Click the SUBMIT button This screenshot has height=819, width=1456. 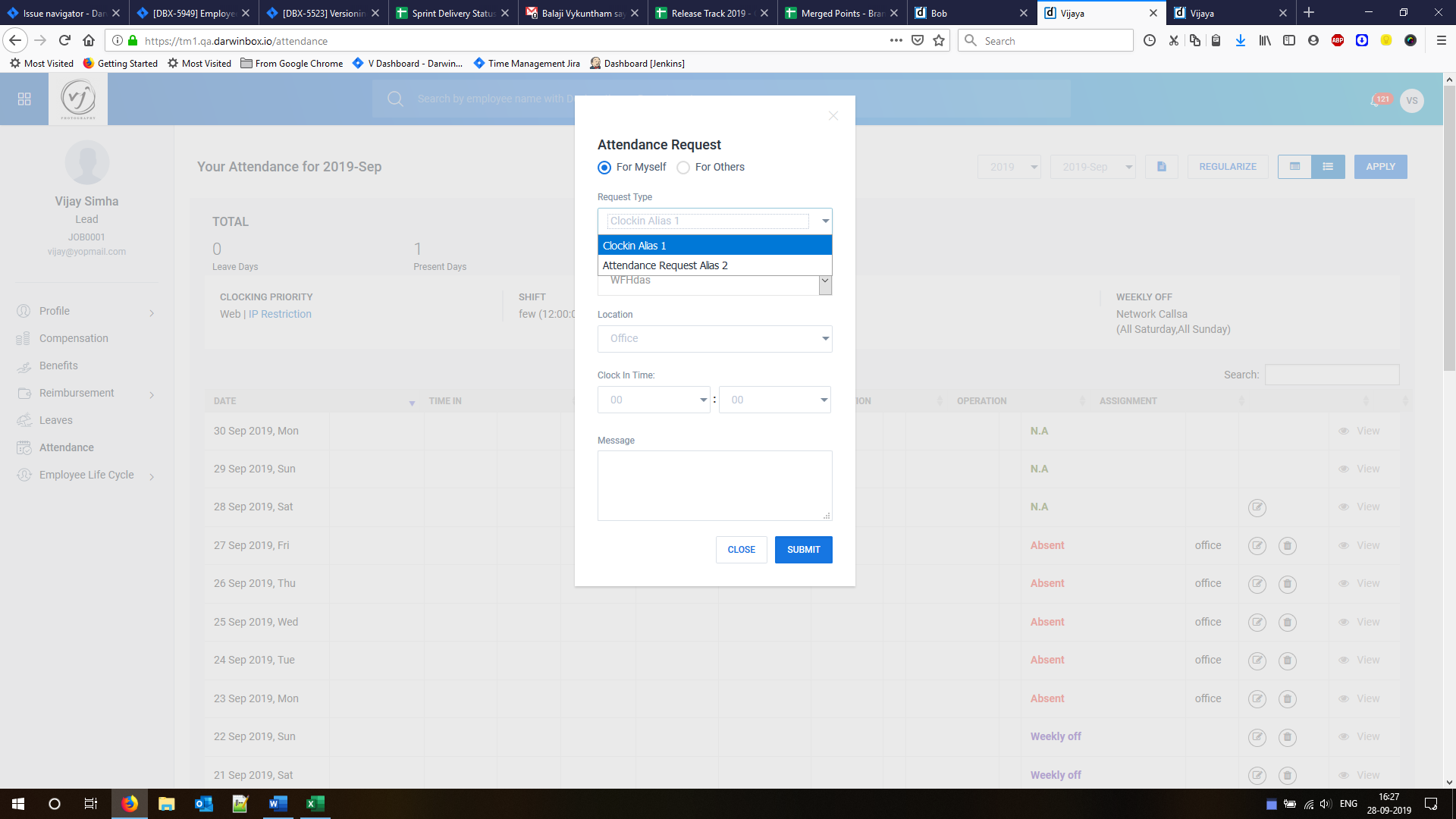pyautogui.click(x=803, y=550)
